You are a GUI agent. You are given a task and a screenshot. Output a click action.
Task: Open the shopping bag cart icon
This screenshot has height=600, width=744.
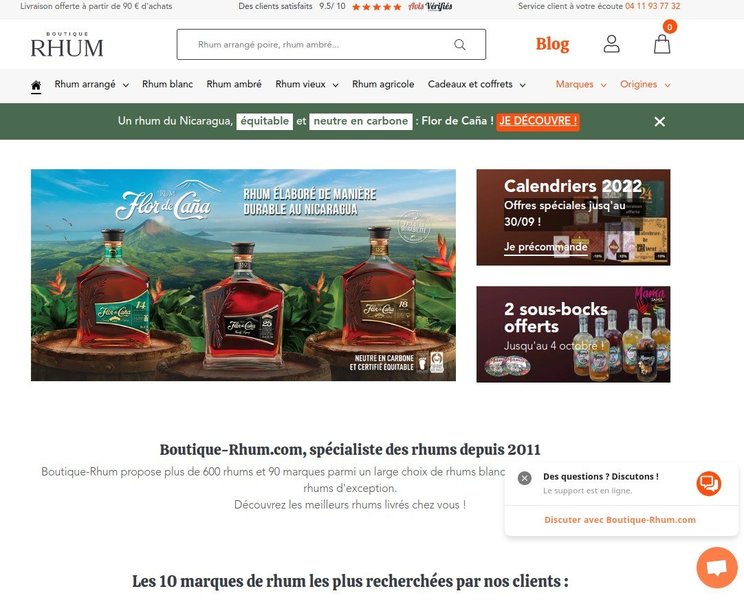click(x=662, y=45)
